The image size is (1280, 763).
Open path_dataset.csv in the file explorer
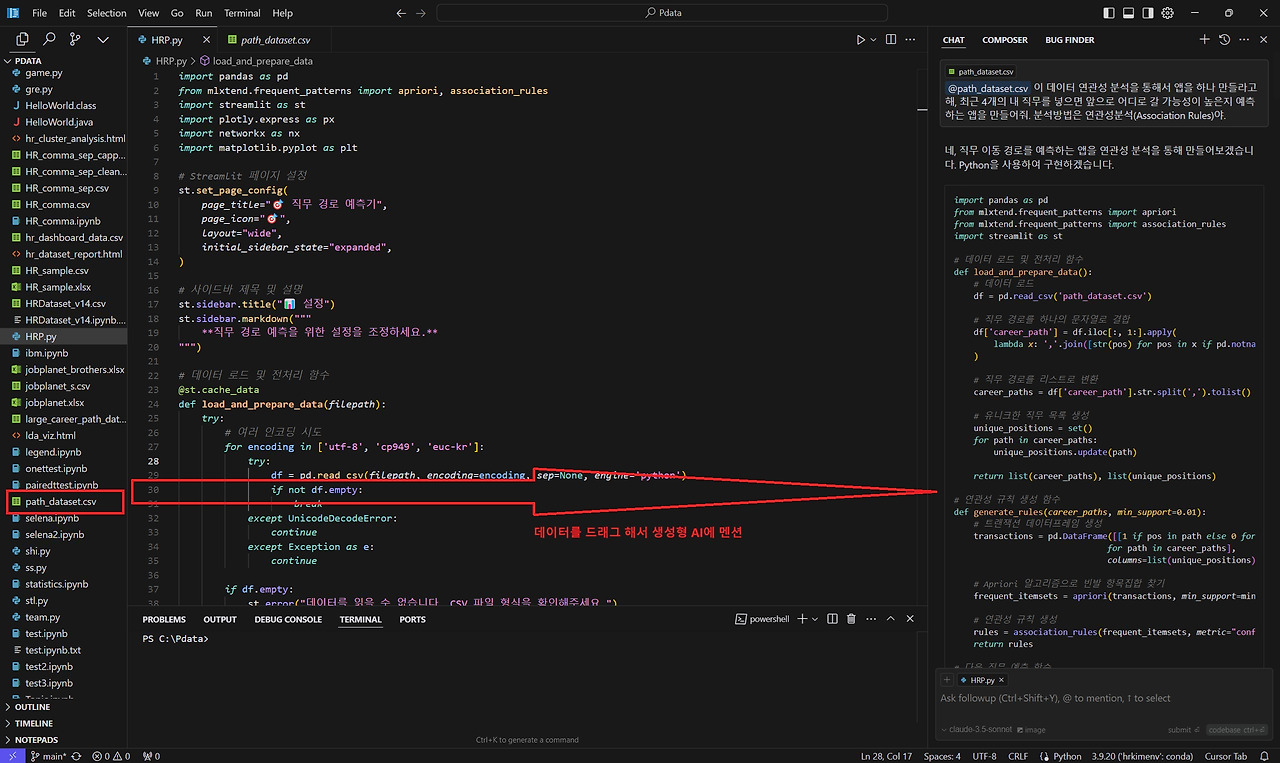(x=60, y=502)
